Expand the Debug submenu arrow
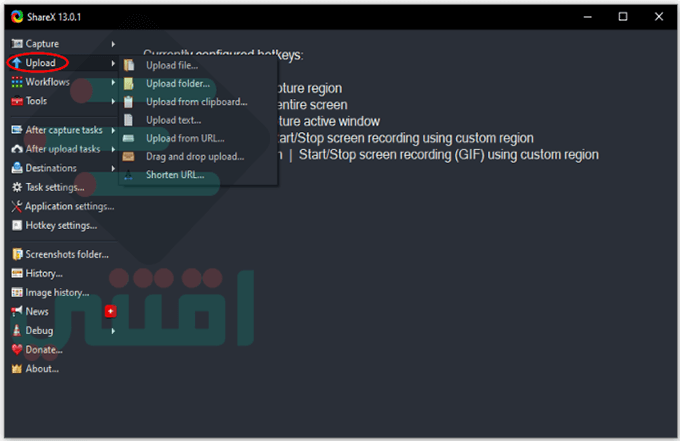Image resolution: width=680 pixels, height=441 pixels. [x=113, y=331]
